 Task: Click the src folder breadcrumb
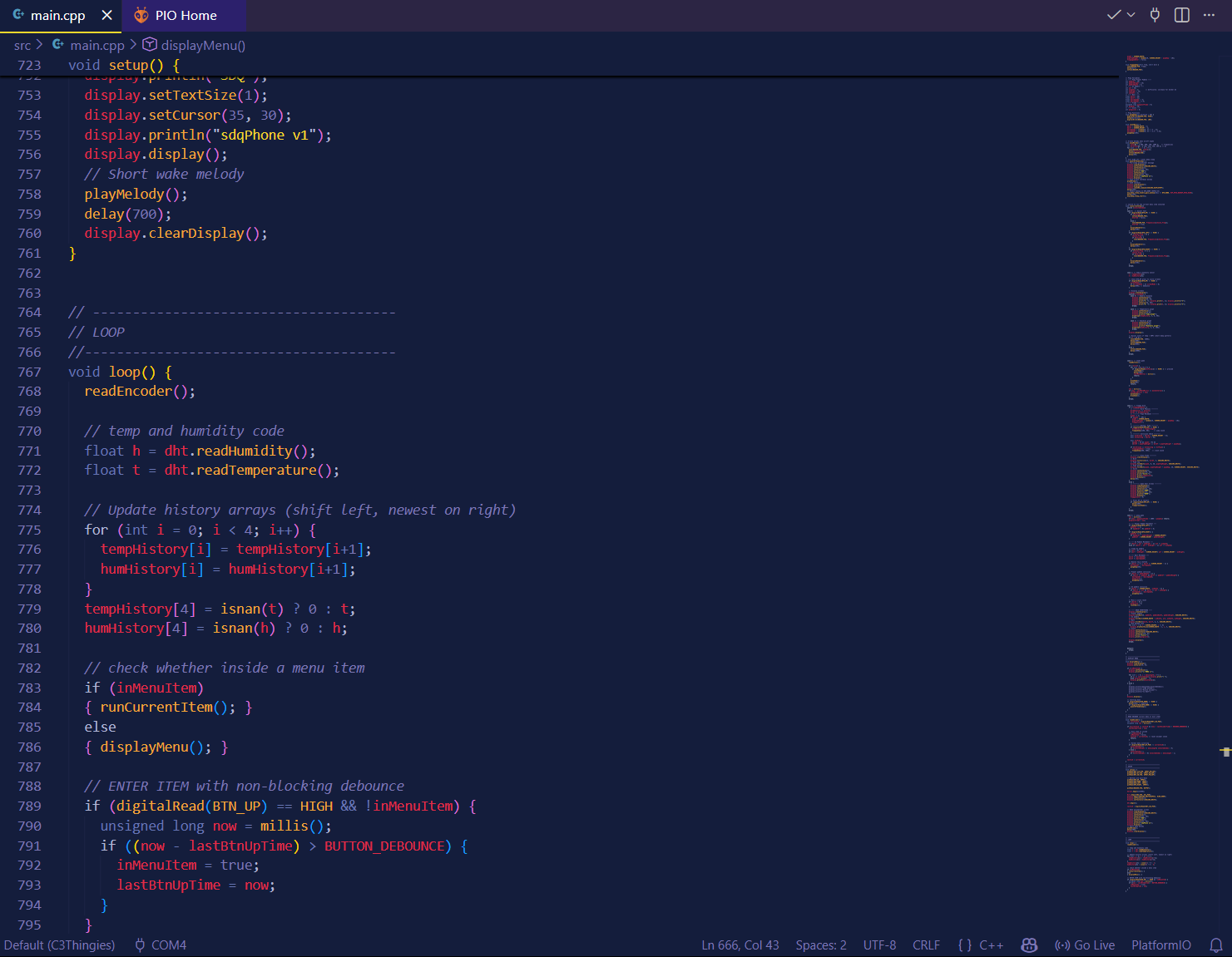(x=22, y=45)
